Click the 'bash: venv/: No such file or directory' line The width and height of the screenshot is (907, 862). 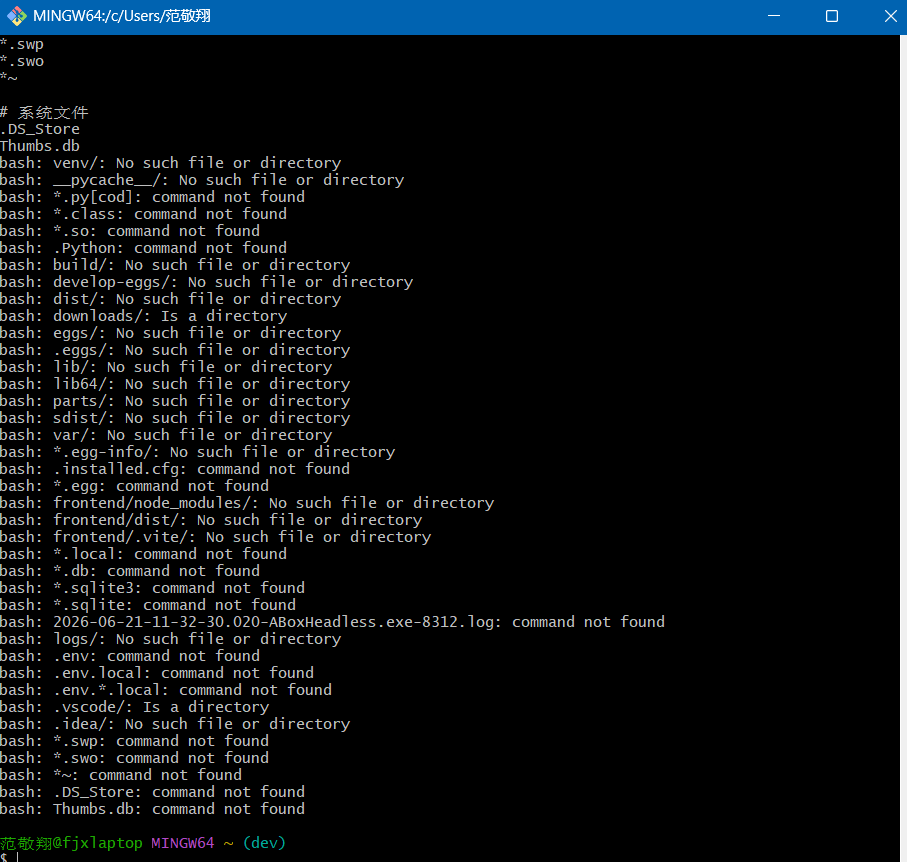click(171, 163)
